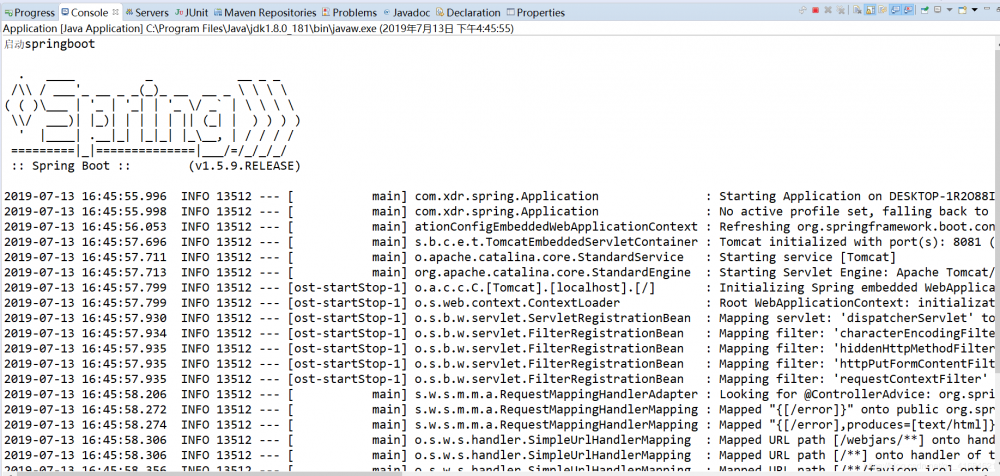Screen dimensions: 1000x476
Task: Toggle Scroll Lock padlock icon
Action: [870, 10]
